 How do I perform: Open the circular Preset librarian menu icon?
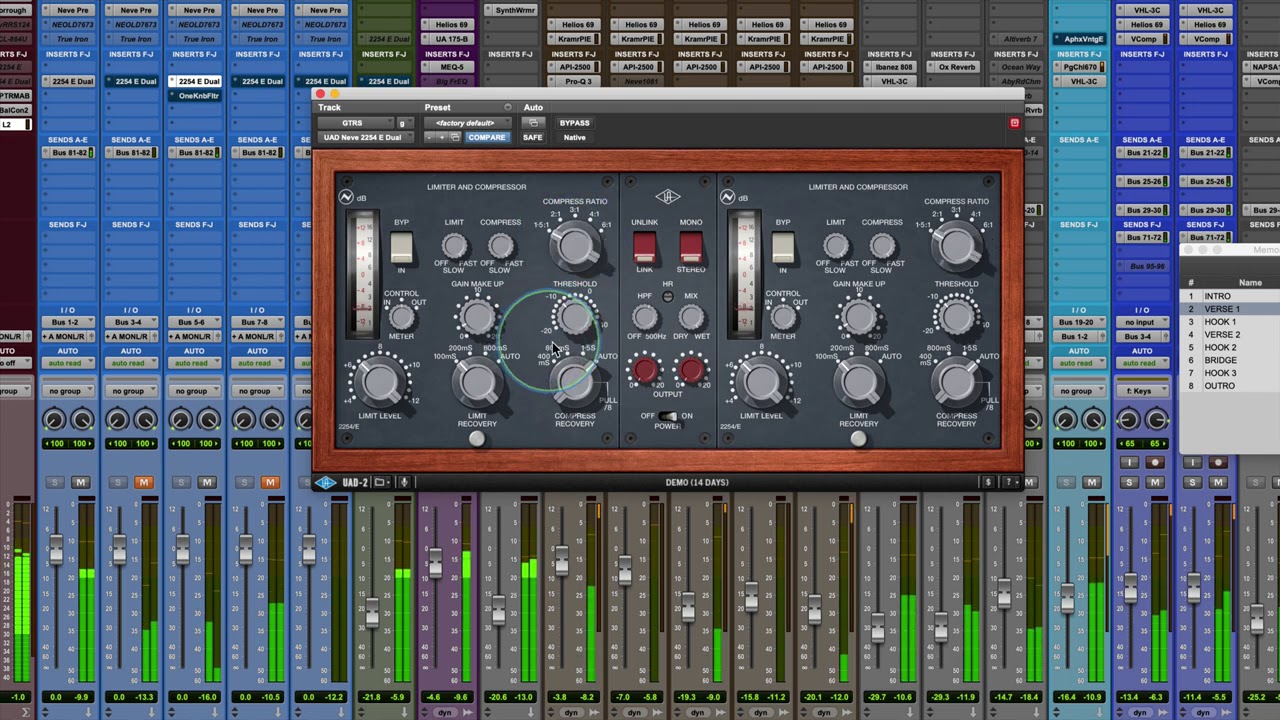507,107
